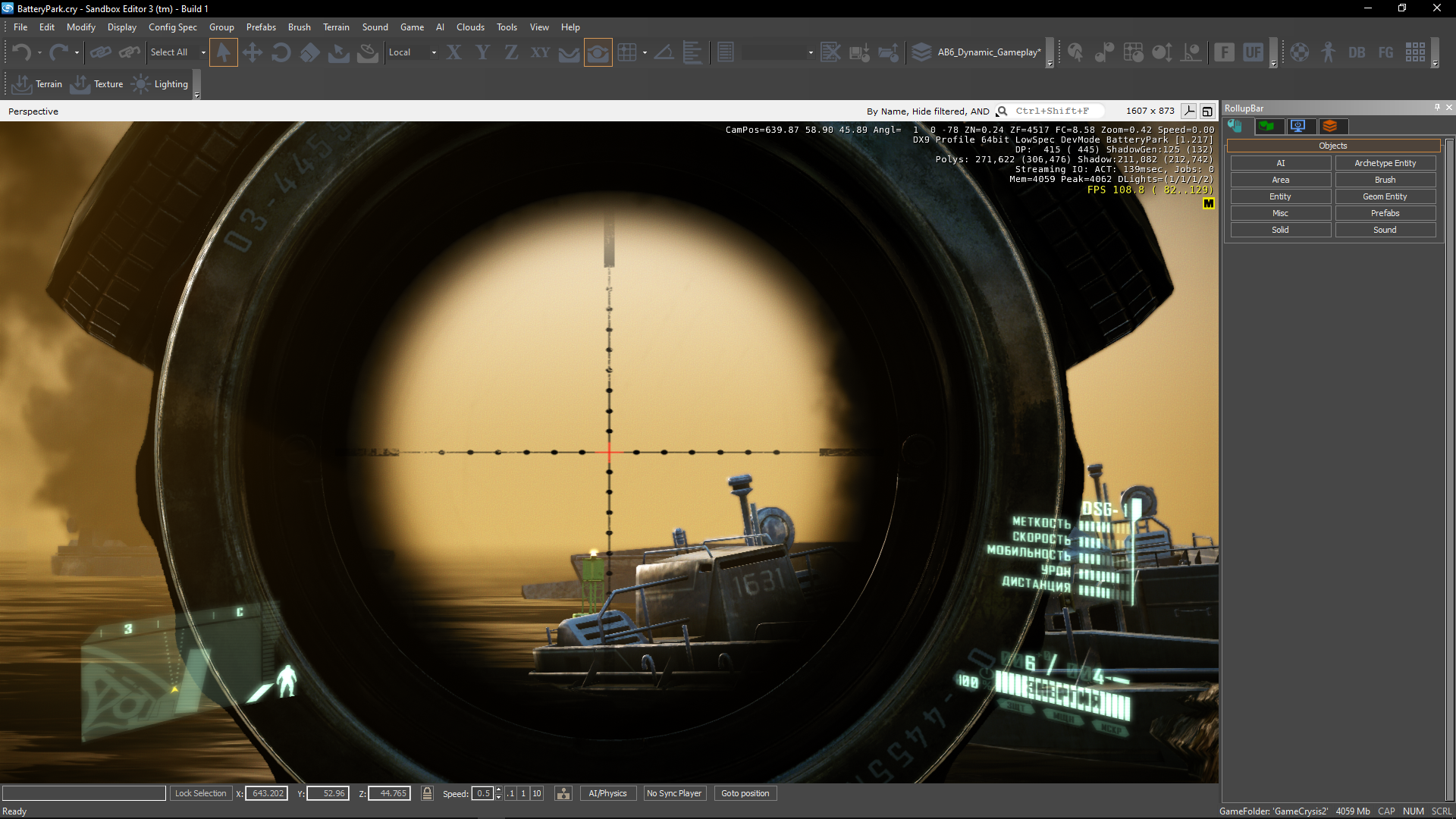Toggle the AI/Physics button

(607, 793)
